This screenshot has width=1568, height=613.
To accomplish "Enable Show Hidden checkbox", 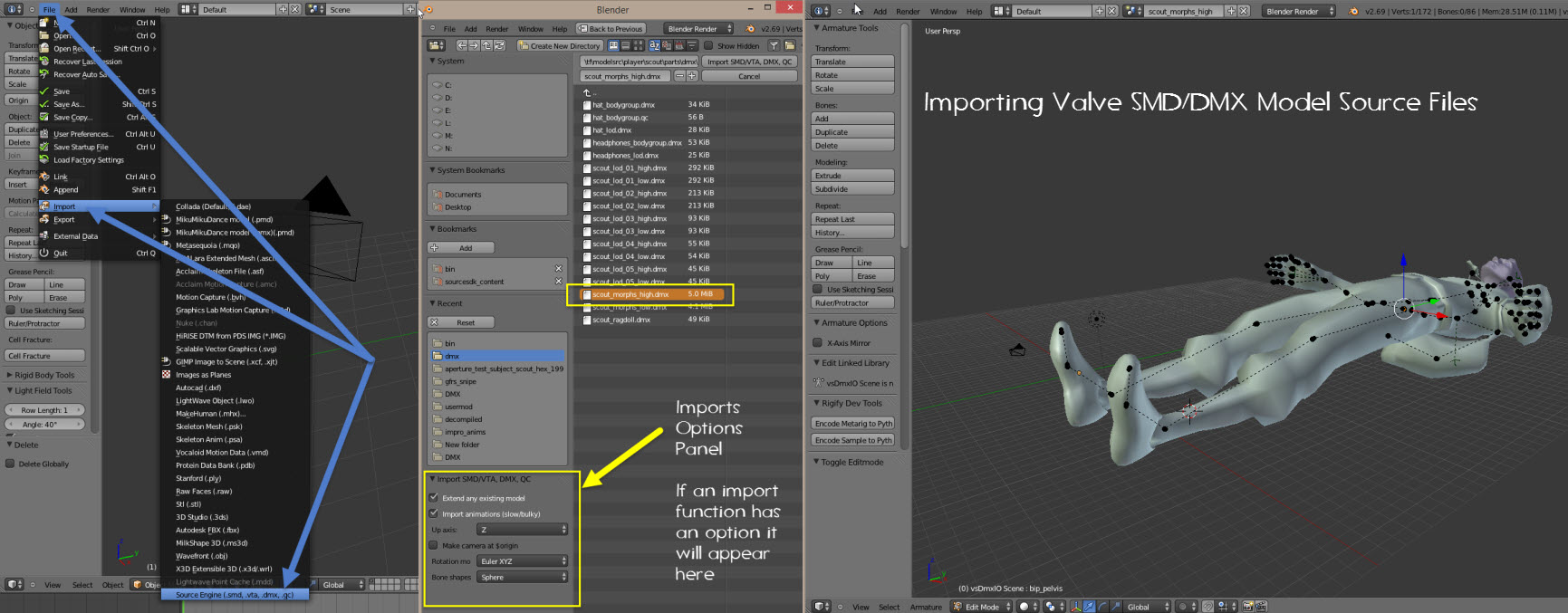I will click(x=709, y=45).
